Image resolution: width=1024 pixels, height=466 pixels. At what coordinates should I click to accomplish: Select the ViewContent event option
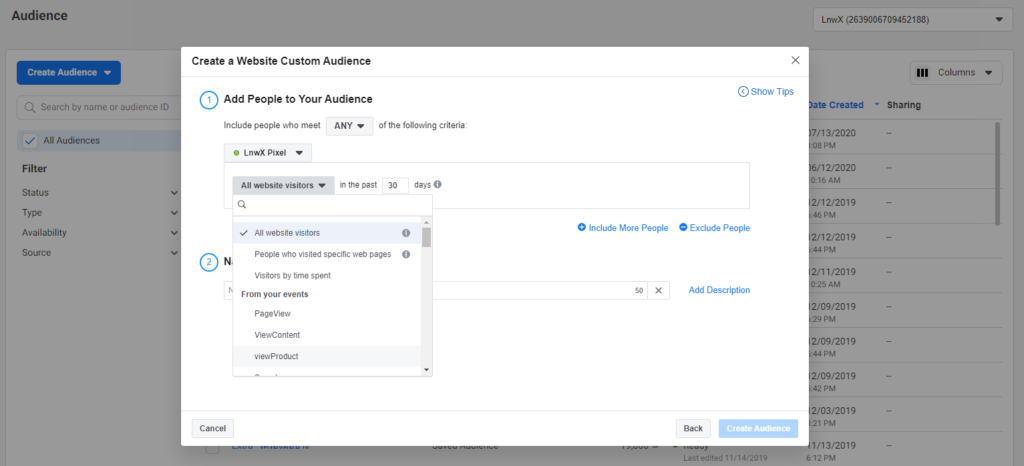[277, 335]
